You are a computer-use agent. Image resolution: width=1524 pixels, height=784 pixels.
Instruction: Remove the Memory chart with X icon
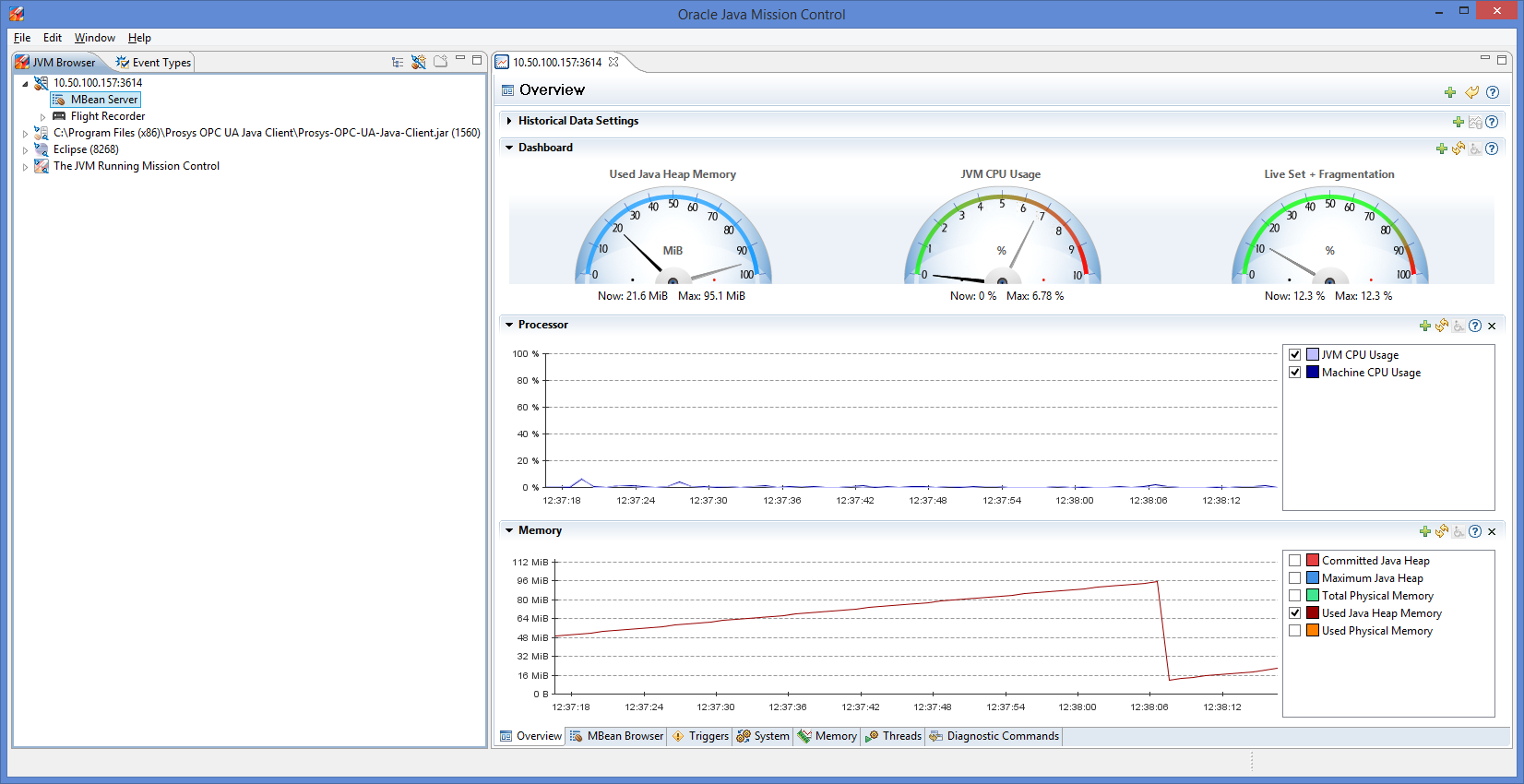coord(1492,531)
